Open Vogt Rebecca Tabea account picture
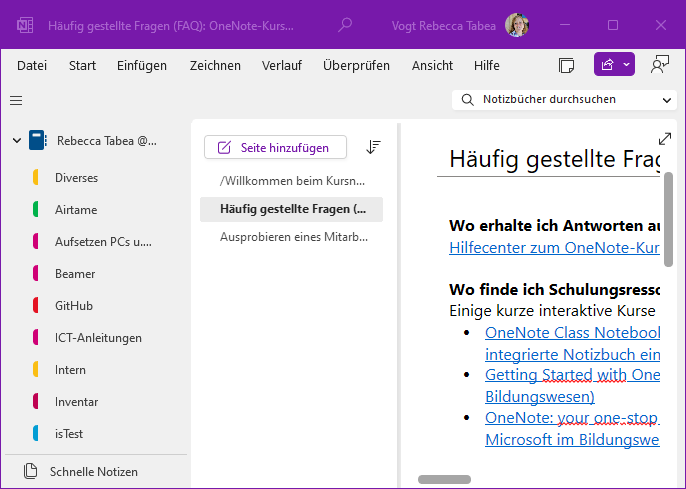Viewport: 686px width, 489px height. [x=517, y=25]
